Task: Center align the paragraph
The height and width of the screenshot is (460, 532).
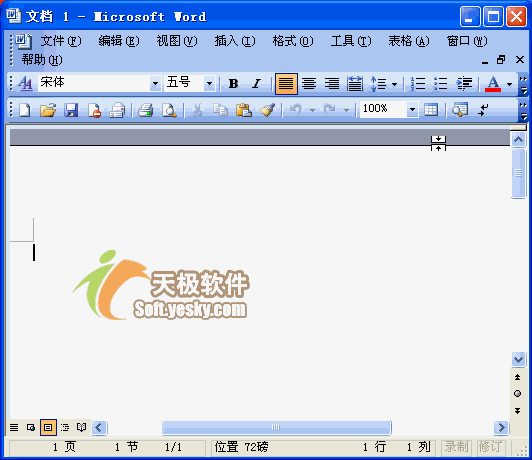Action: pyautogui.click(x=309, y=83)
